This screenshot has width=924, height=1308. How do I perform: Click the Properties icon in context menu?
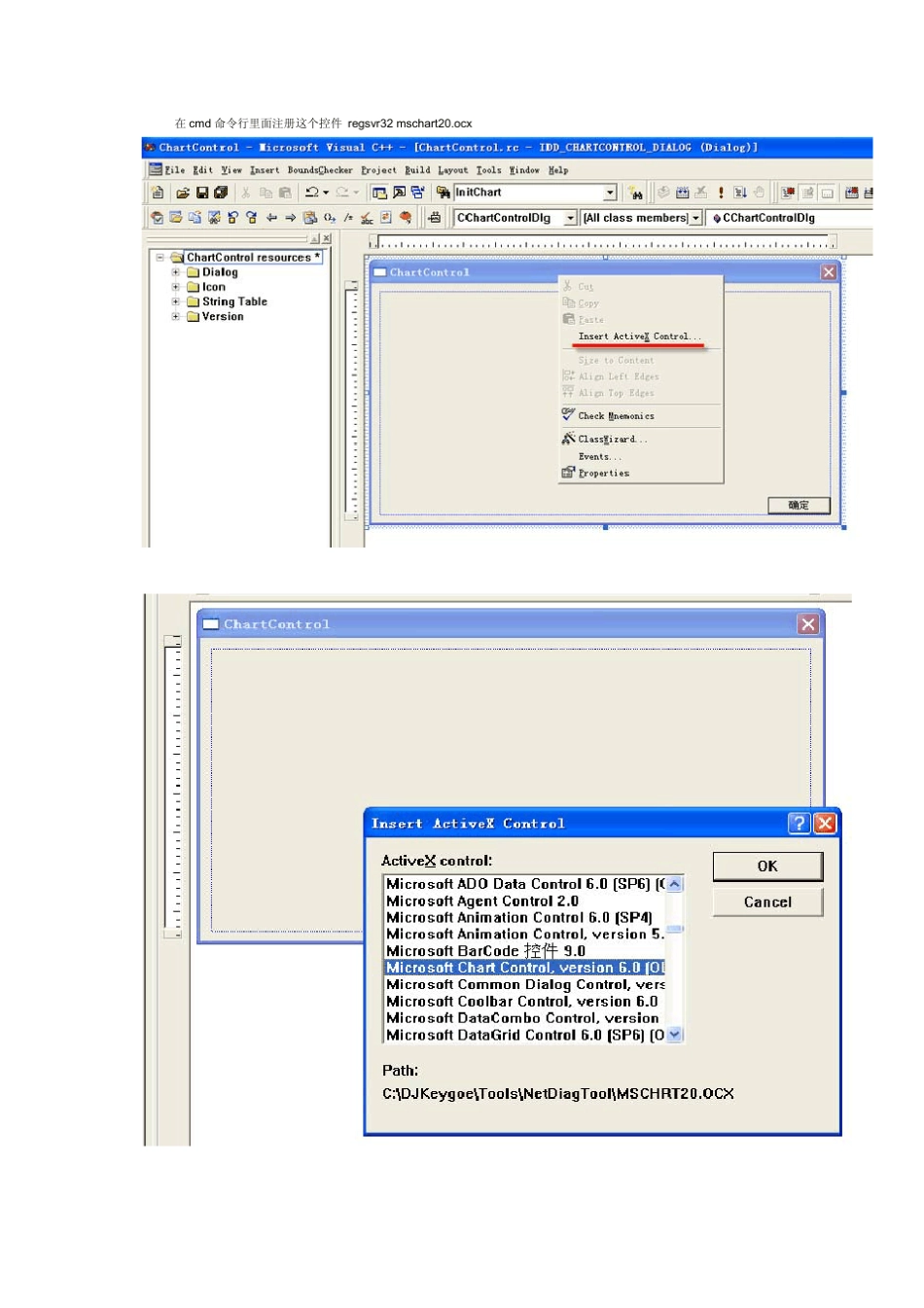568,473
